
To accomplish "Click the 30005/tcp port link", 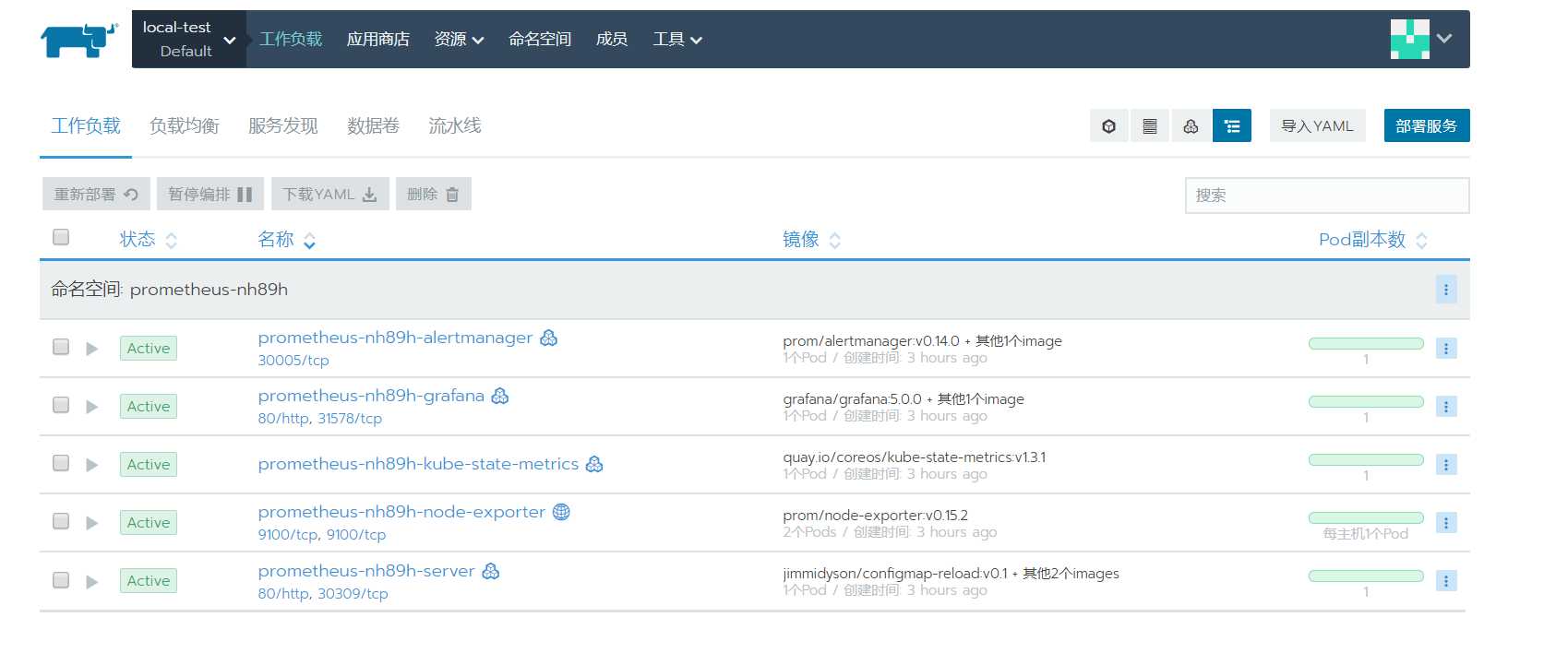I will point(293,361).
